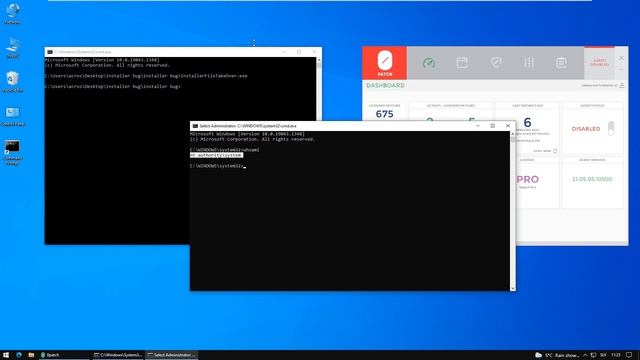Open Edge browser from the taskbar
The image size is (640, 360).
(x=19, y=355)
